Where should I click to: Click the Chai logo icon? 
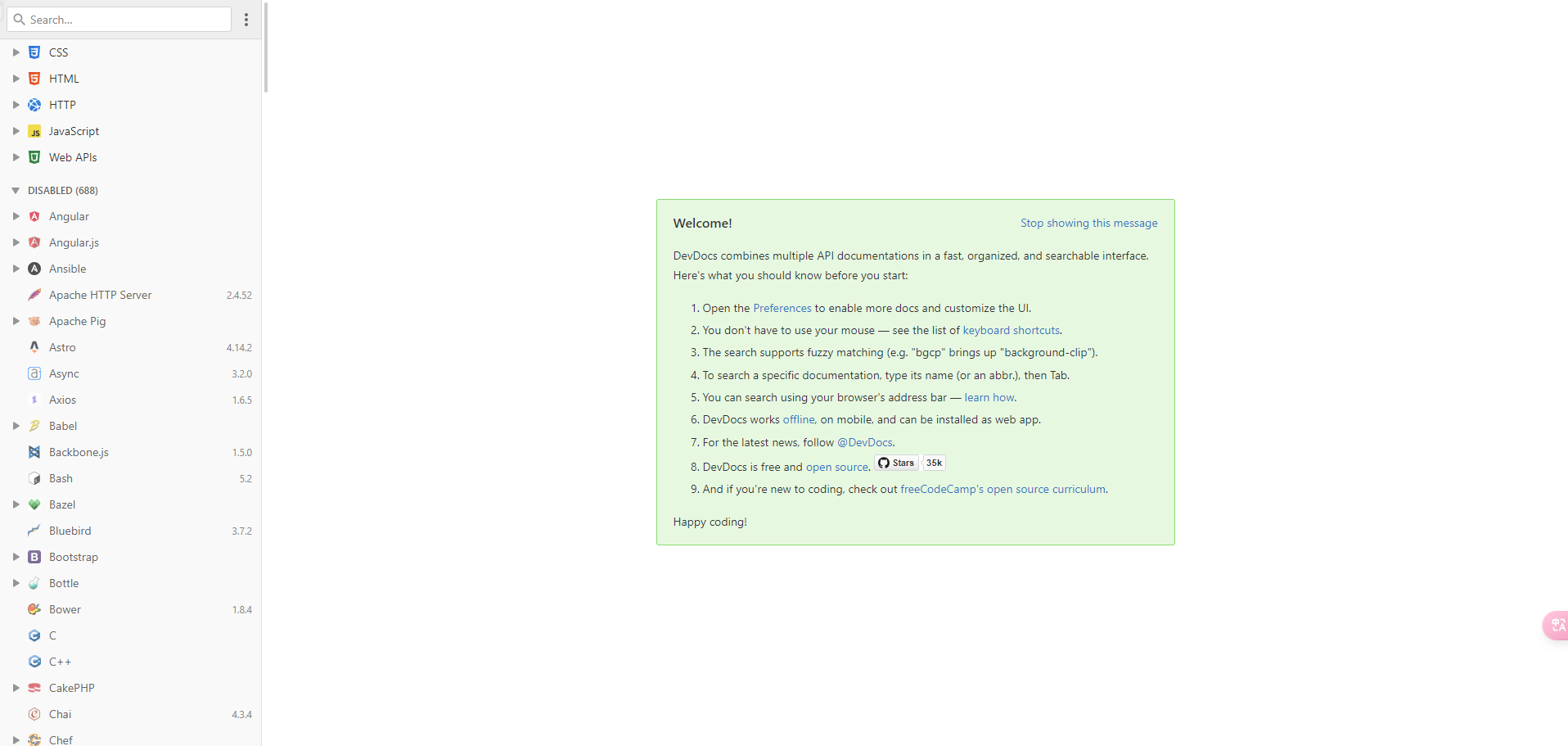(x=34, y=714)
